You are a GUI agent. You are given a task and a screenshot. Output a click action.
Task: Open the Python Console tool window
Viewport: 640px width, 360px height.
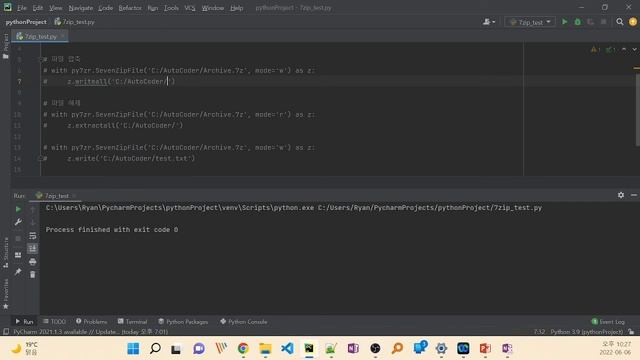[244, 322]
